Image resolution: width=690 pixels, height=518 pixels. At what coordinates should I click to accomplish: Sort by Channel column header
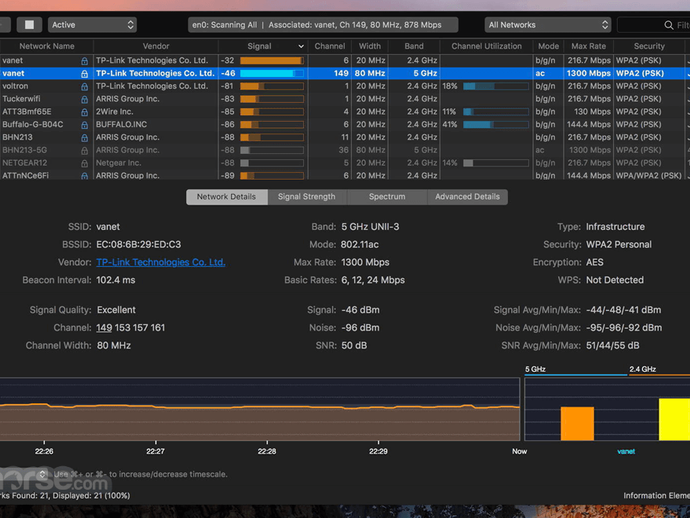(x=330, y=46)
